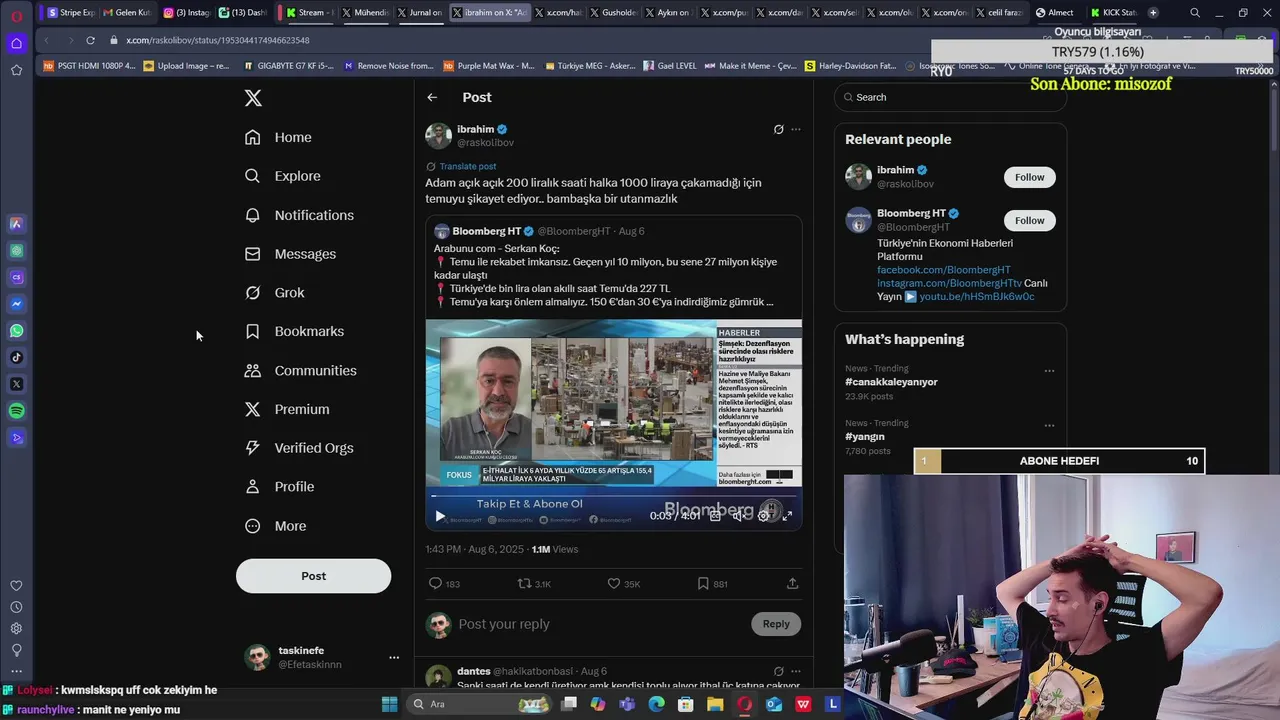Go to Home in X sidebar
This screenshot has width=1280, height=720.
(x=279, y=137)
